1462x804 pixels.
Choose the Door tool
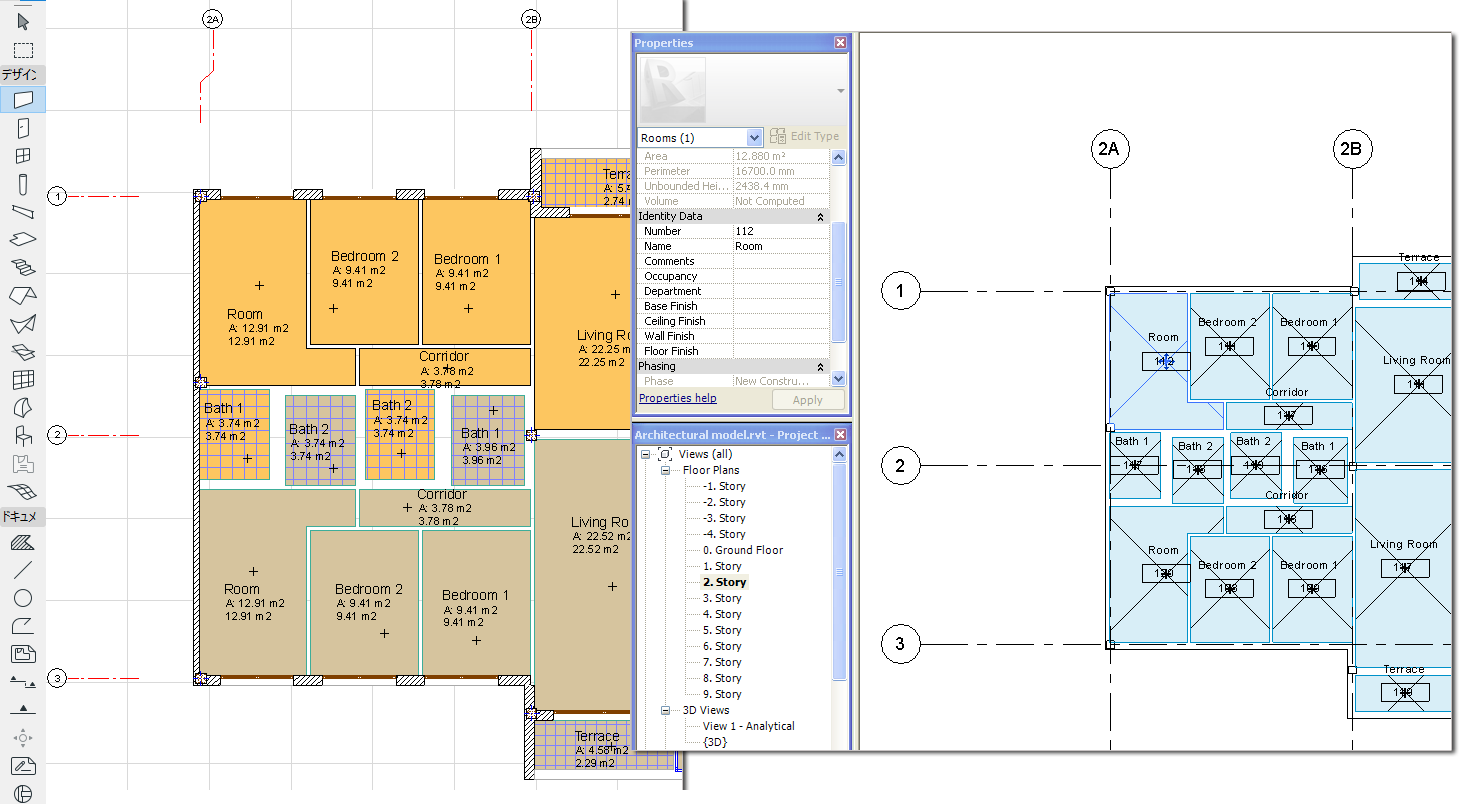pyautogui.click(x=23, y=127)
